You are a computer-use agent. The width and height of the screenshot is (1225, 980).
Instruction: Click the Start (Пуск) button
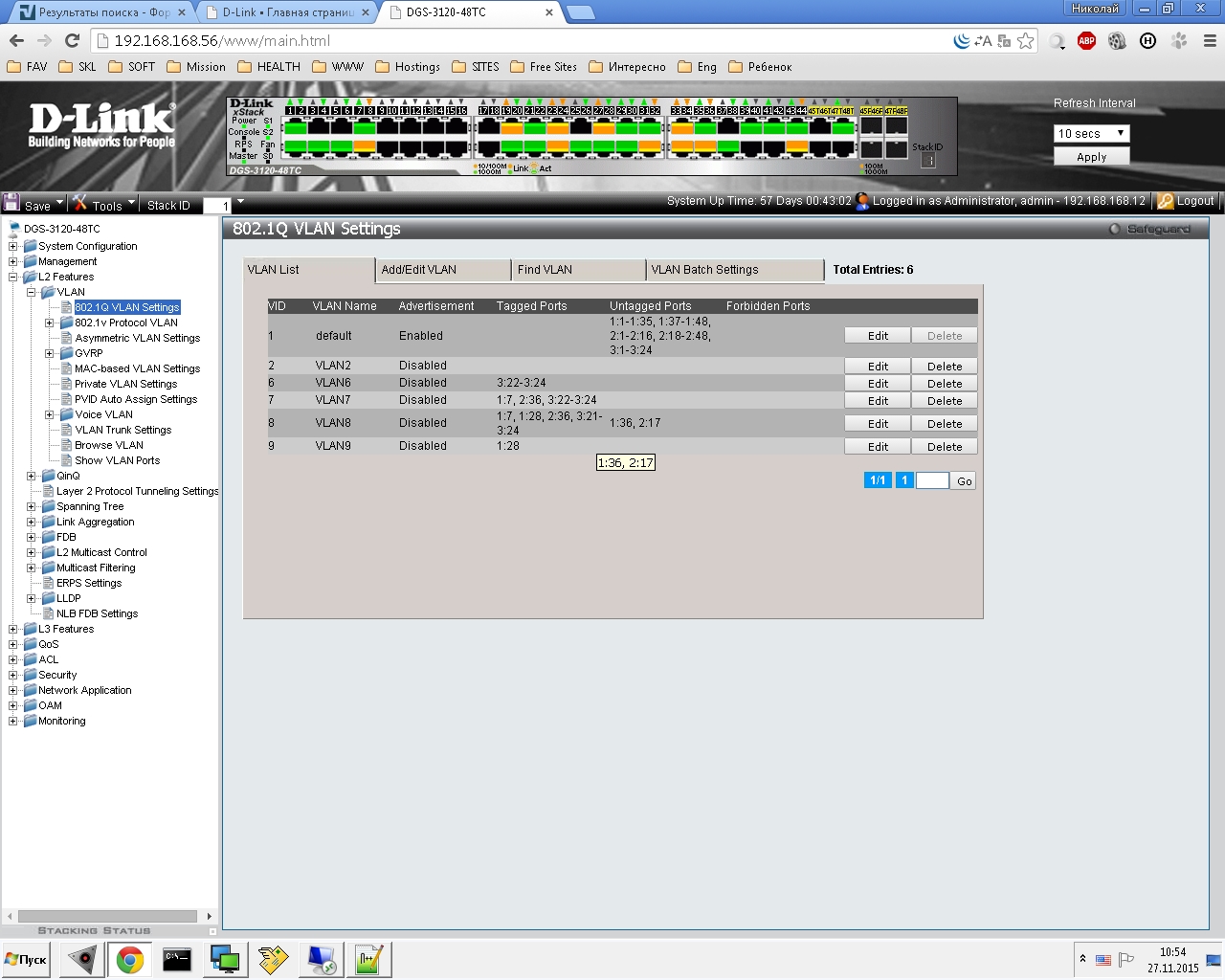[26, 959]
